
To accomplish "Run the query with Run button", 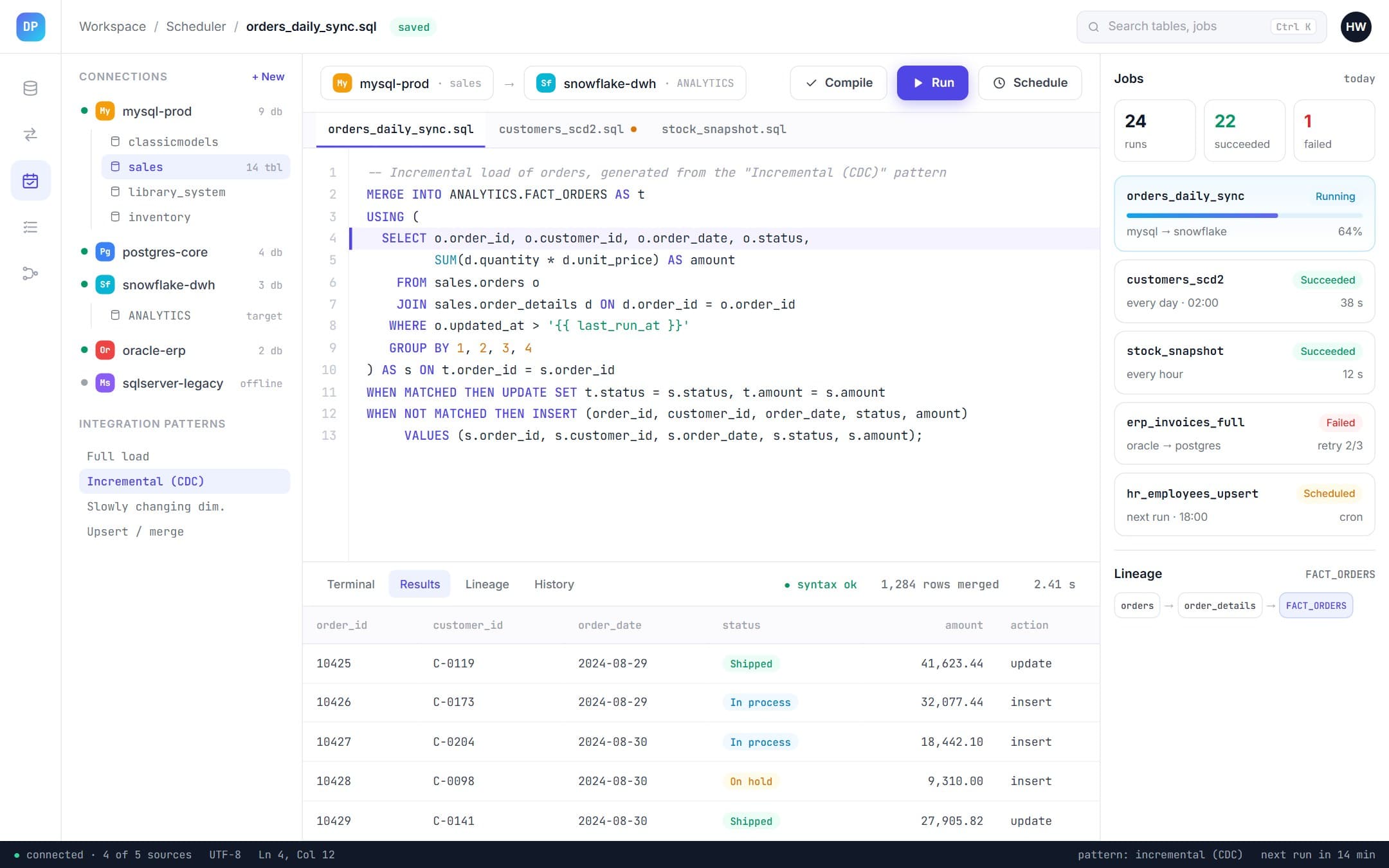I will (x=932, y=83).
